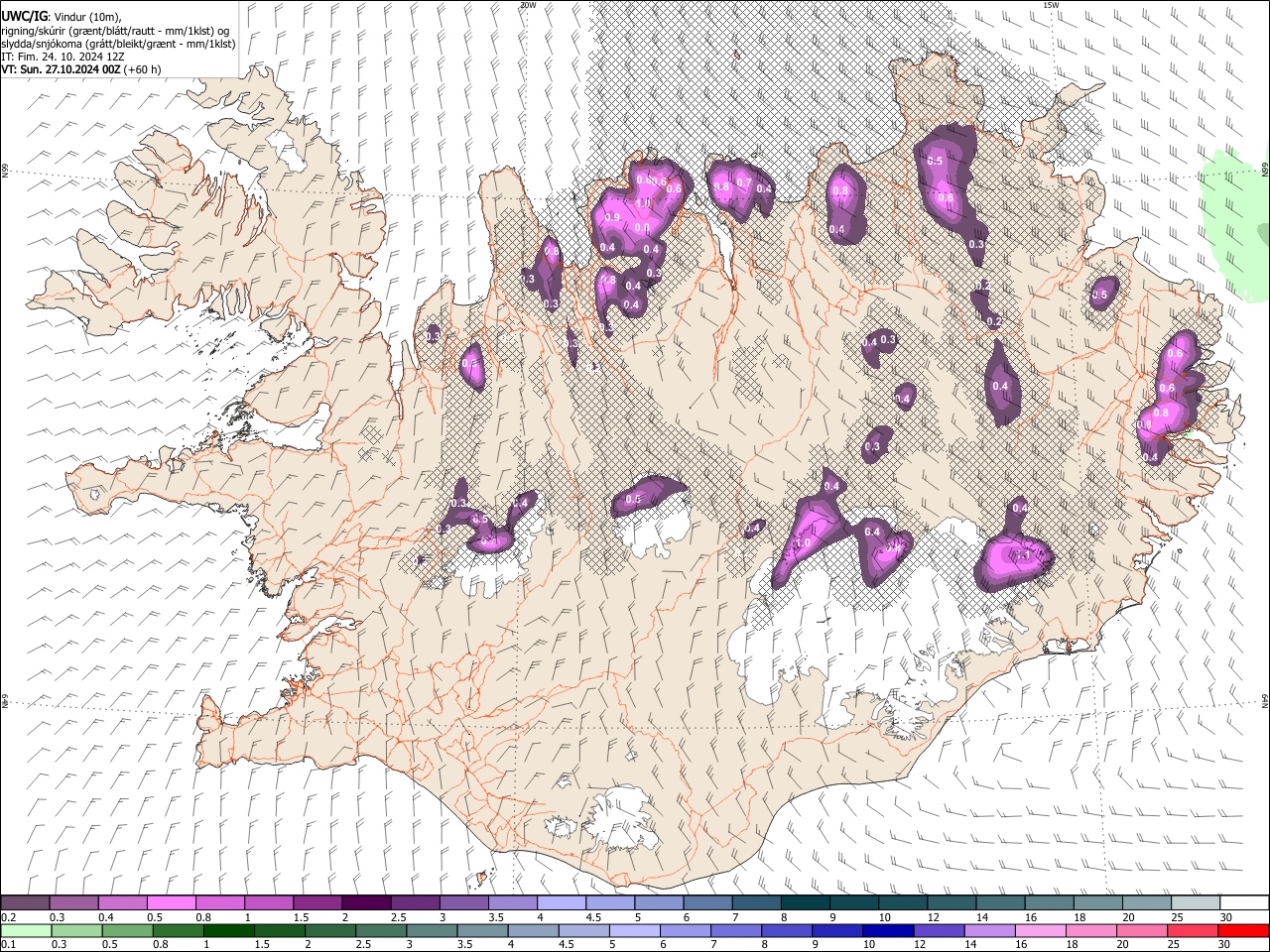Click the 25–30 coral red rain scale swatch
The width and height of the screenshot is (1270, 952).
1193,930
